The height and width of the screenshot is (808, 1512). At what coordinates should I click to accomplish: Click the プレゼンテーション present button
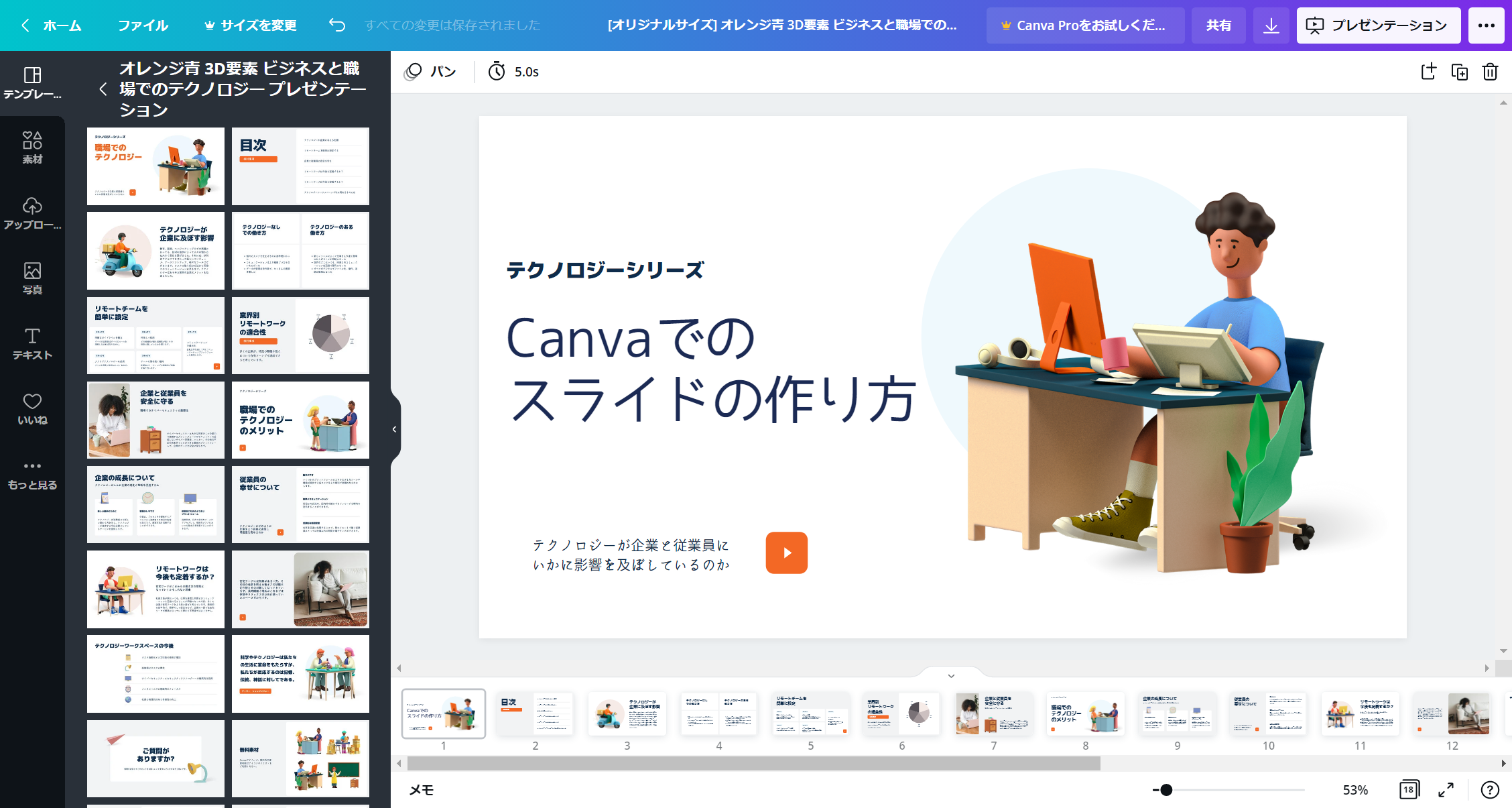click(x=1379, y=25)
